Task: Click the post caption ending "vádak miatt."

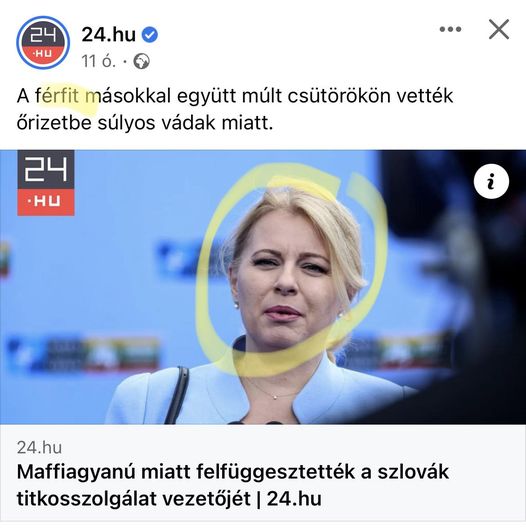Action: 235,109
